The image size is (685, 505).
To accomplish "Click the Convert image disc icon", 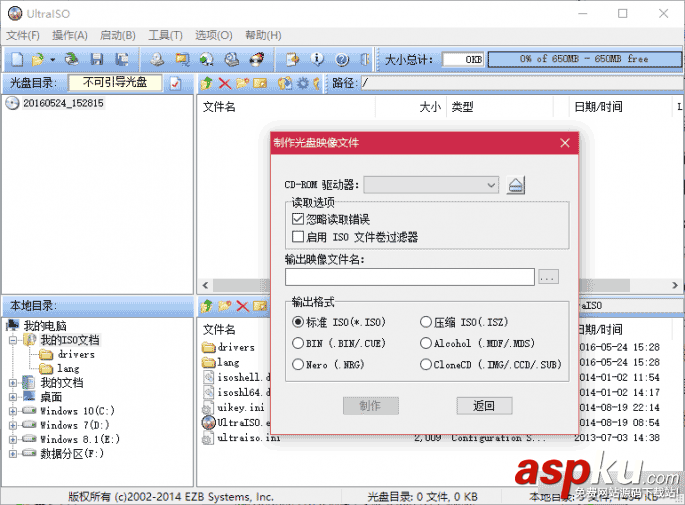I will click(x=206, y=59).
